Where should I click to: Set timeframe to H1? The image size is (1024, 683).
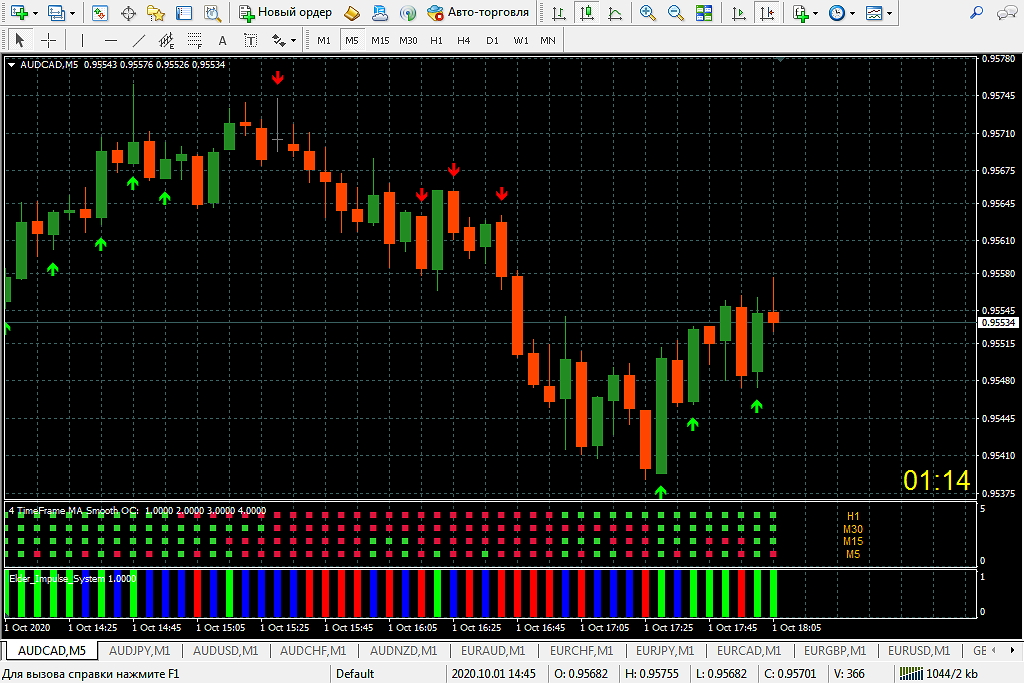pos(436,40)
